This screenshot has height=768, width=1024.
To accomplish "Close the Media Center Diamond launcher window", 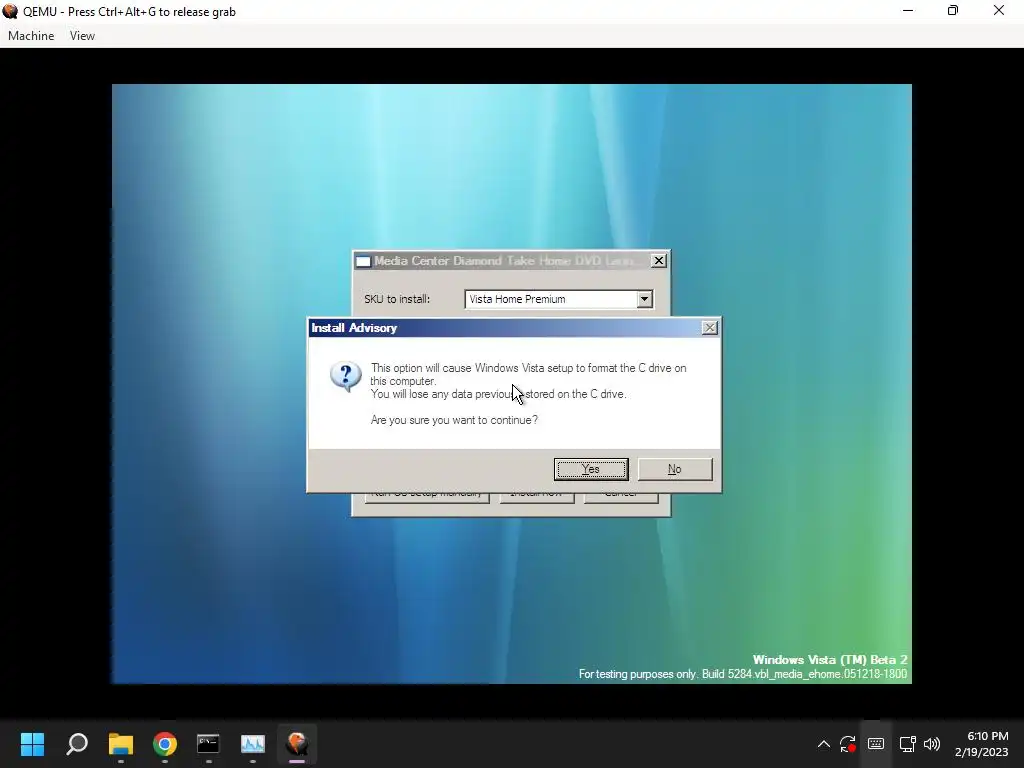I will tap(659, 261).
